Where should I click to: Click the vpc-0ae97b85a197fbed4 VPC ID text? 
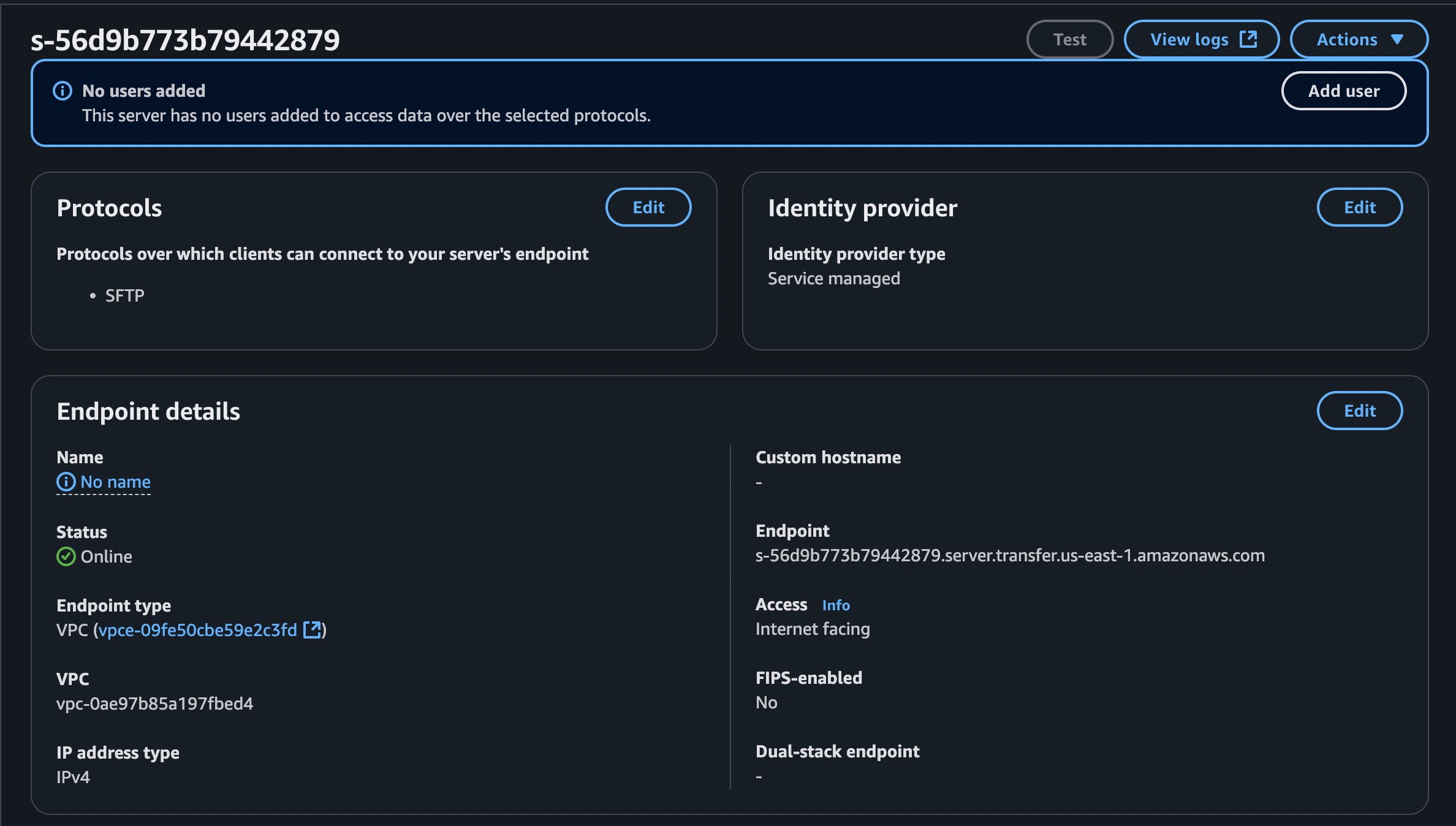pyautogui.click(x=154, y=703)
